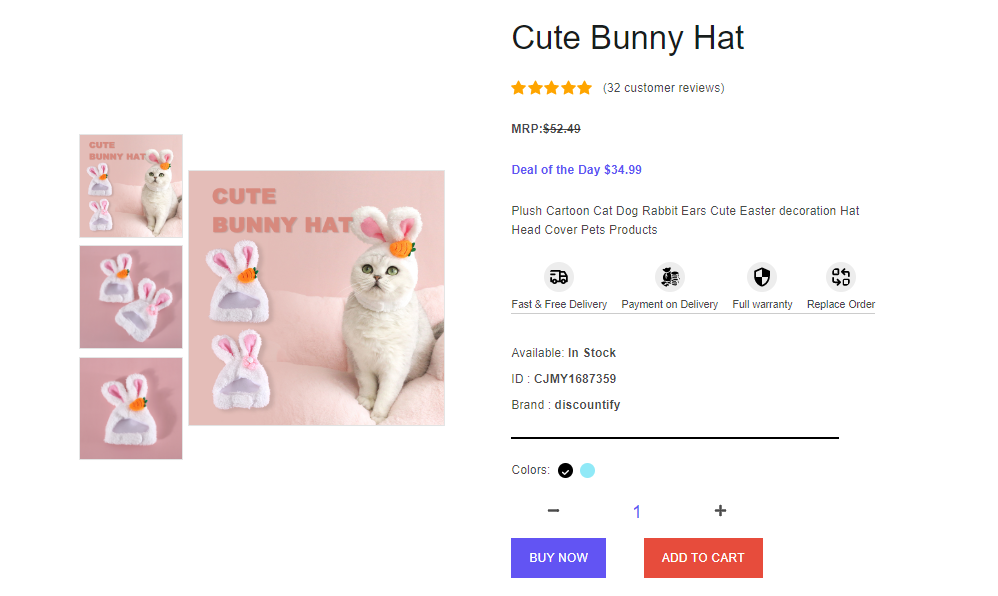Decrease quantity with the minus button

pyautogui.click(x=553, y=511)
